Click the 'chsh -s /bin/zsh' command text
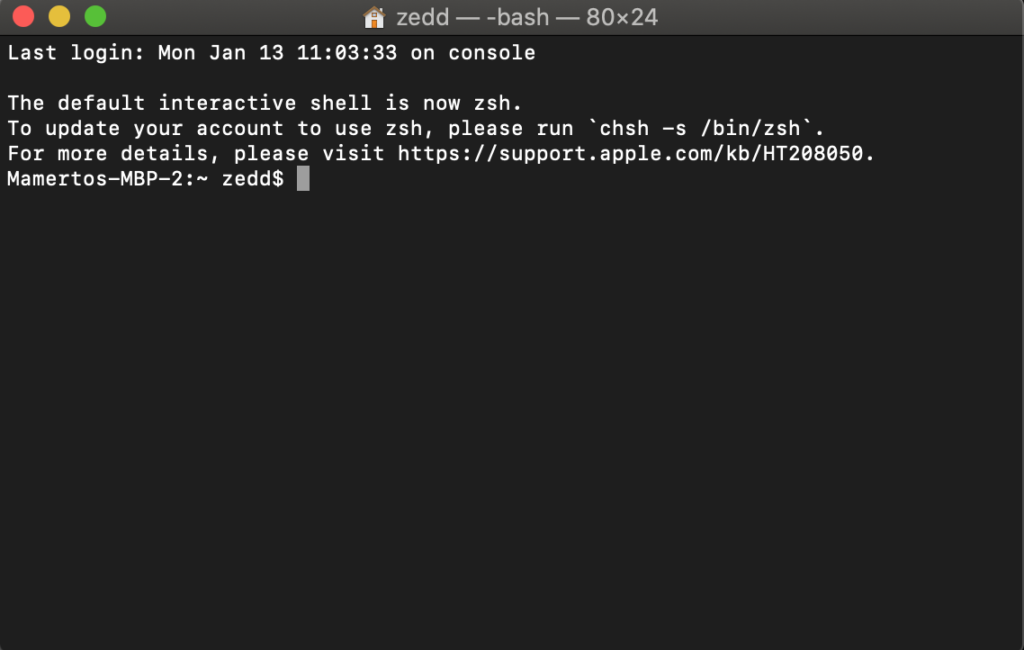This screenshot has height=650, width=1024. pos(699,128)
